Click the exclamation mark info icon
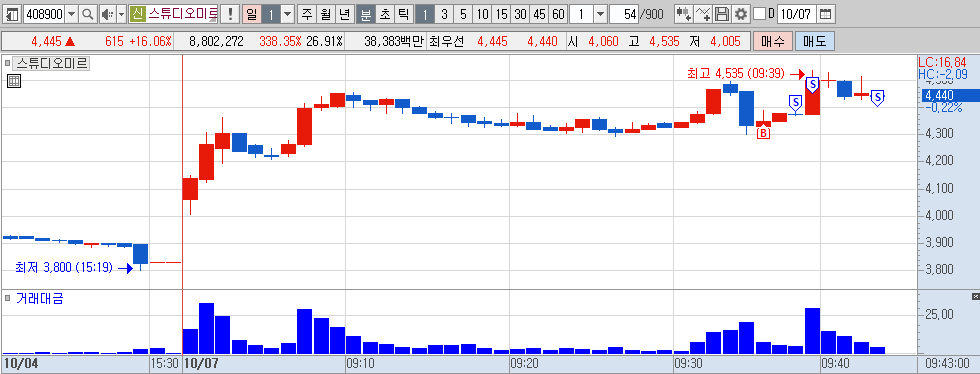 230,13
